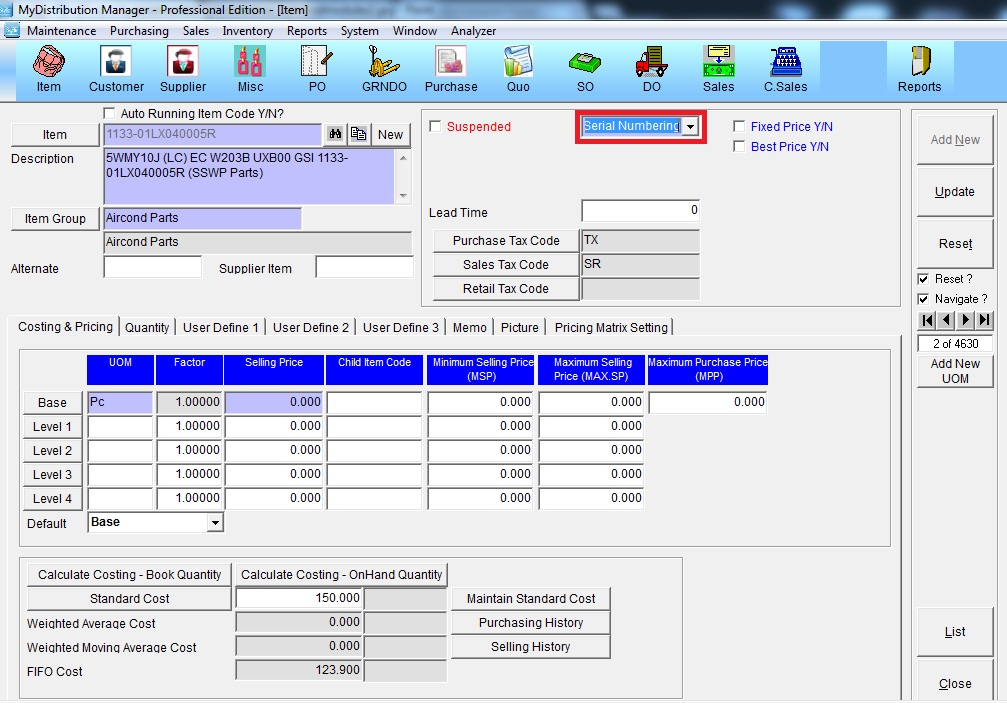Open the Quo quotation icon
The width and height of the screenshot is (1007, 703).
pyautogui.click(x=518, y=68)
